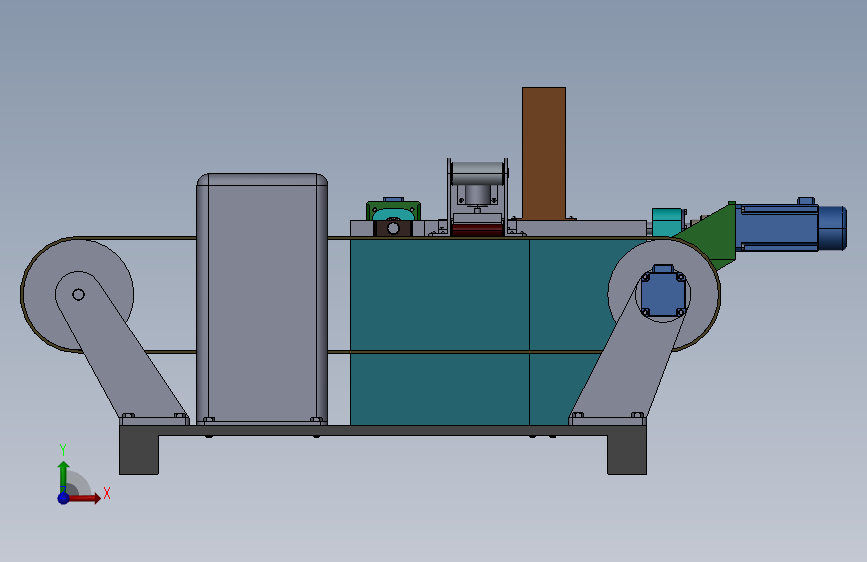Click the red X axis arrow
The image size is (867, 562).
[84, 498]
